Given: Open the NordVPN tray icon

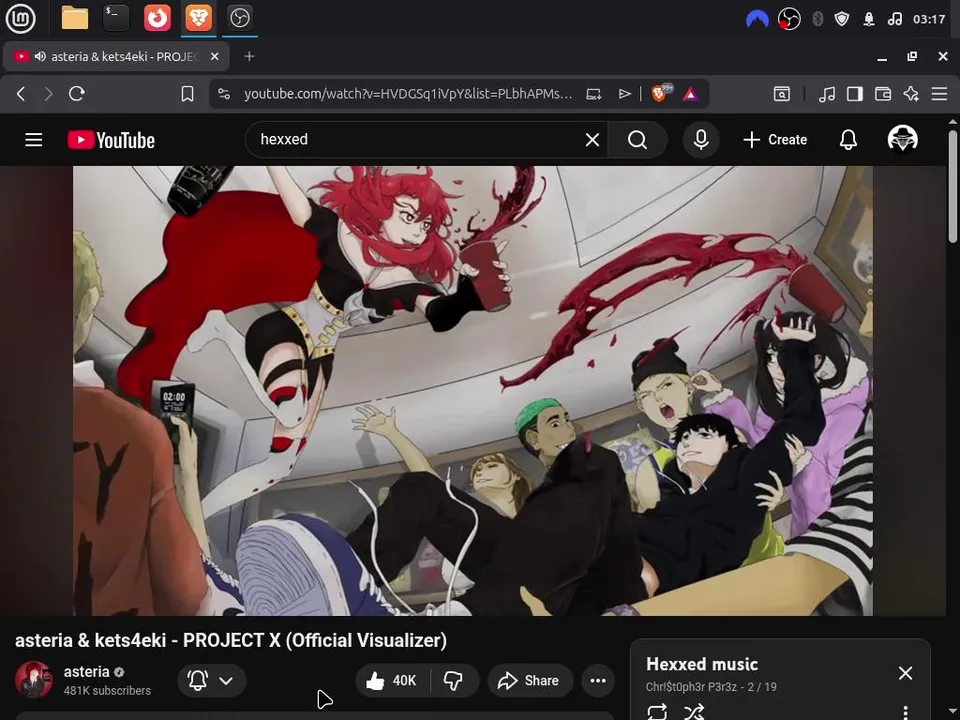Looking at the screenshot, I should [x=757, y=19].
